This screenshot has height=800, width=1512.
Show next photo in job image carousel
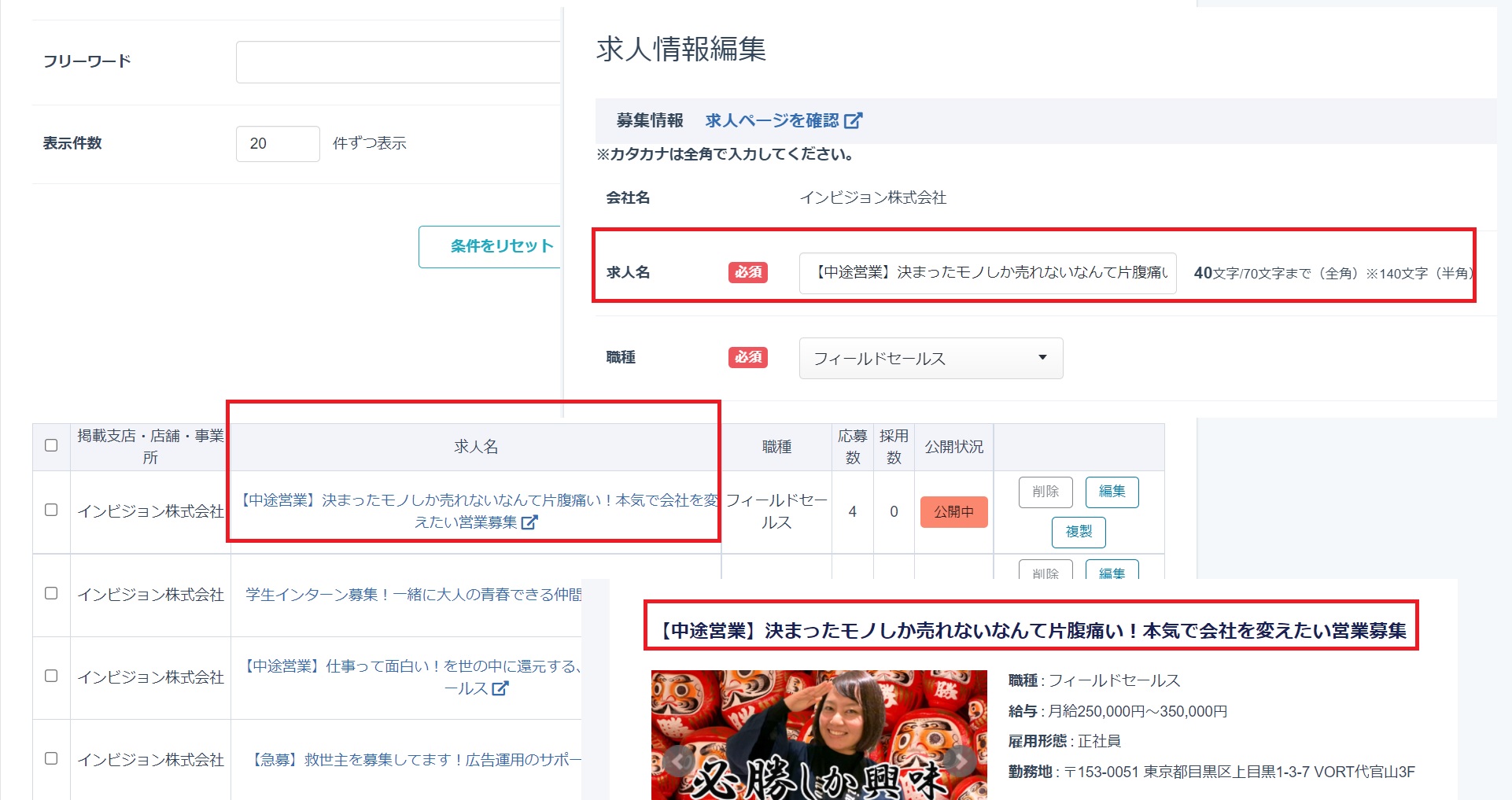(961, 761)
